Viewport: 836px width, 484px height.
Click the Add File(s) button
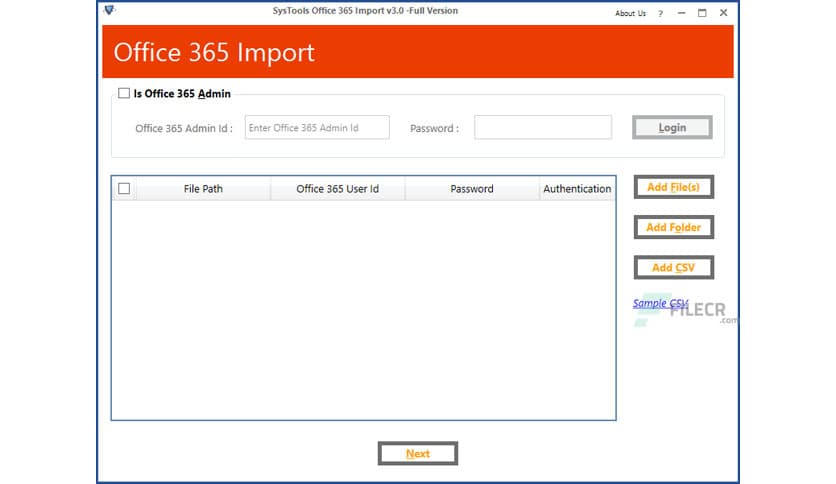(x=674, y=187)
